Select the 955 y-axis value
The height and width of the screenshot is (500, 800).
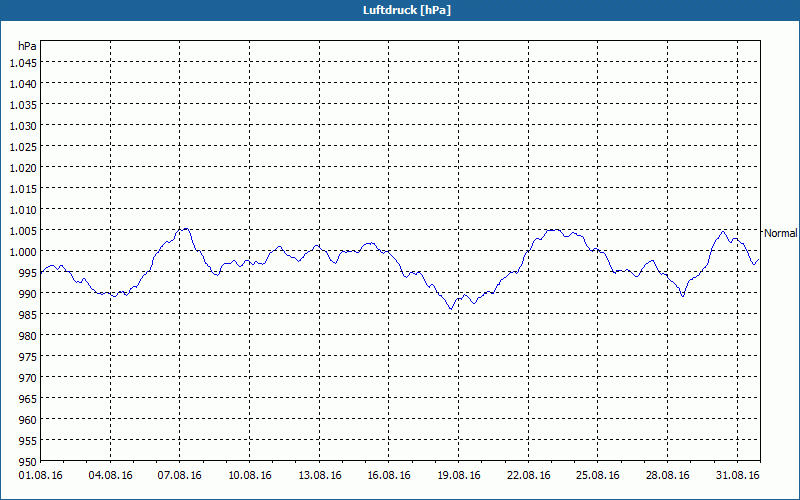point(29,441)
